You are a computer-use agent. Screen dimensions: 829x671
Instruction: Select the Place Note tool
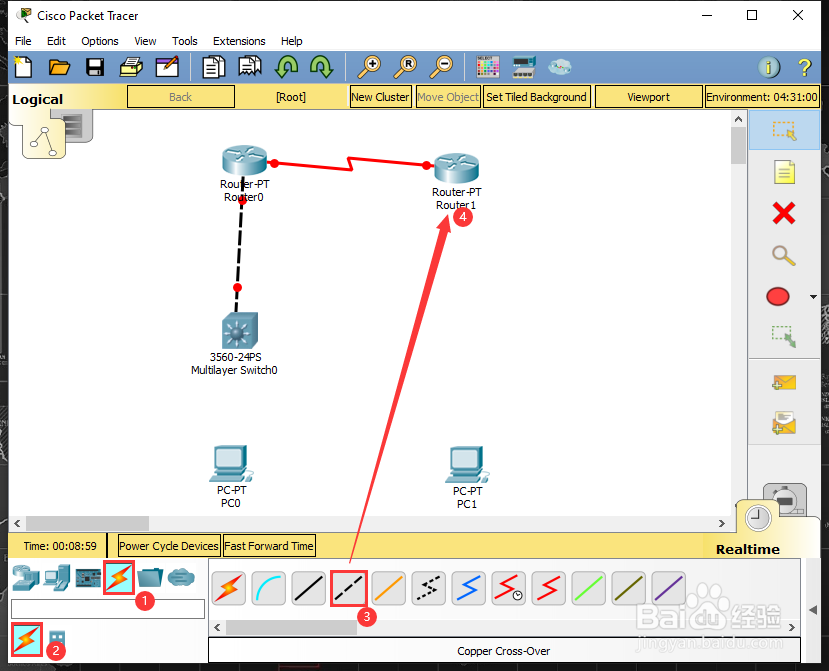click(x=784, y=172)
